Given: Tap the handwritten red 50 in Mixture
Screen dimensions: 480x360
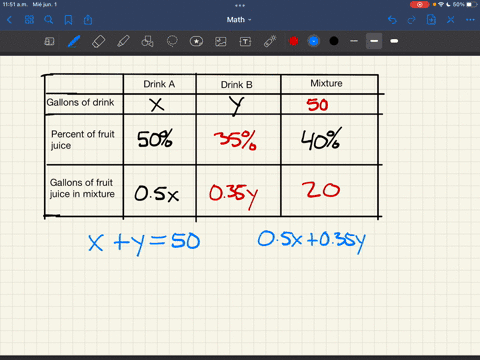Looking at the screenshot, I should pos(318,105).
